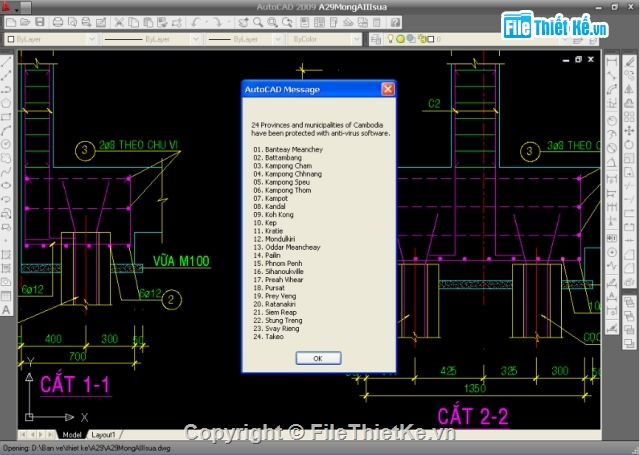Image resolution: width=640 pixels, height=455 pixels.
Task: Select the Rectangle draw tool
Action: click(x=6, y=117)
